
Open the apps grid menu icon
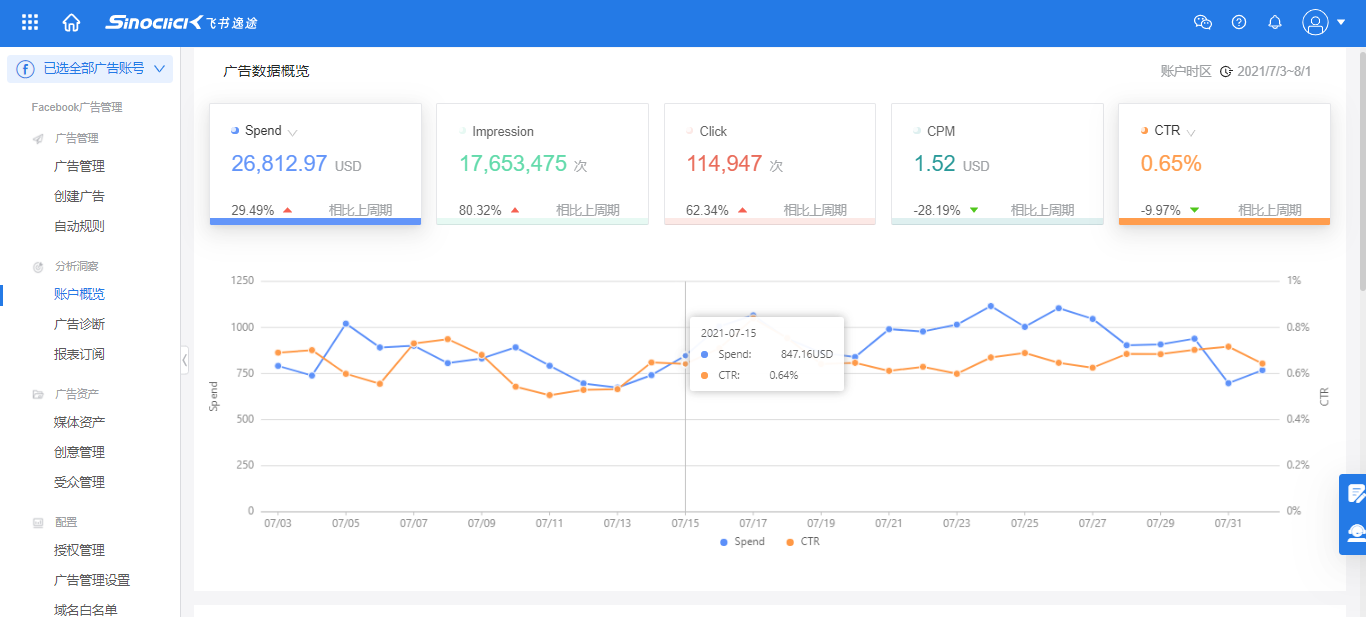pyautogui.click(x=30, y=22)
